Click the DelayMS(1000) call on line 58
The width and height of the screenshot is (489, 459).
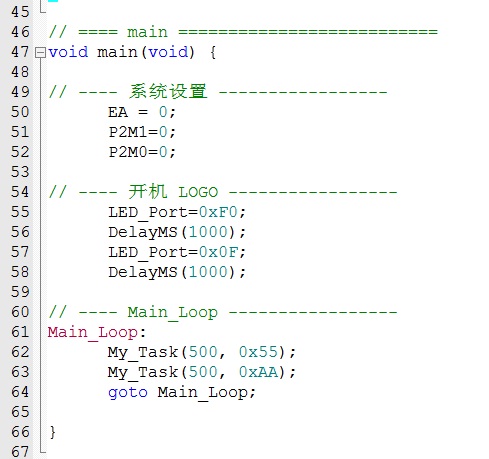click(177, 272)
